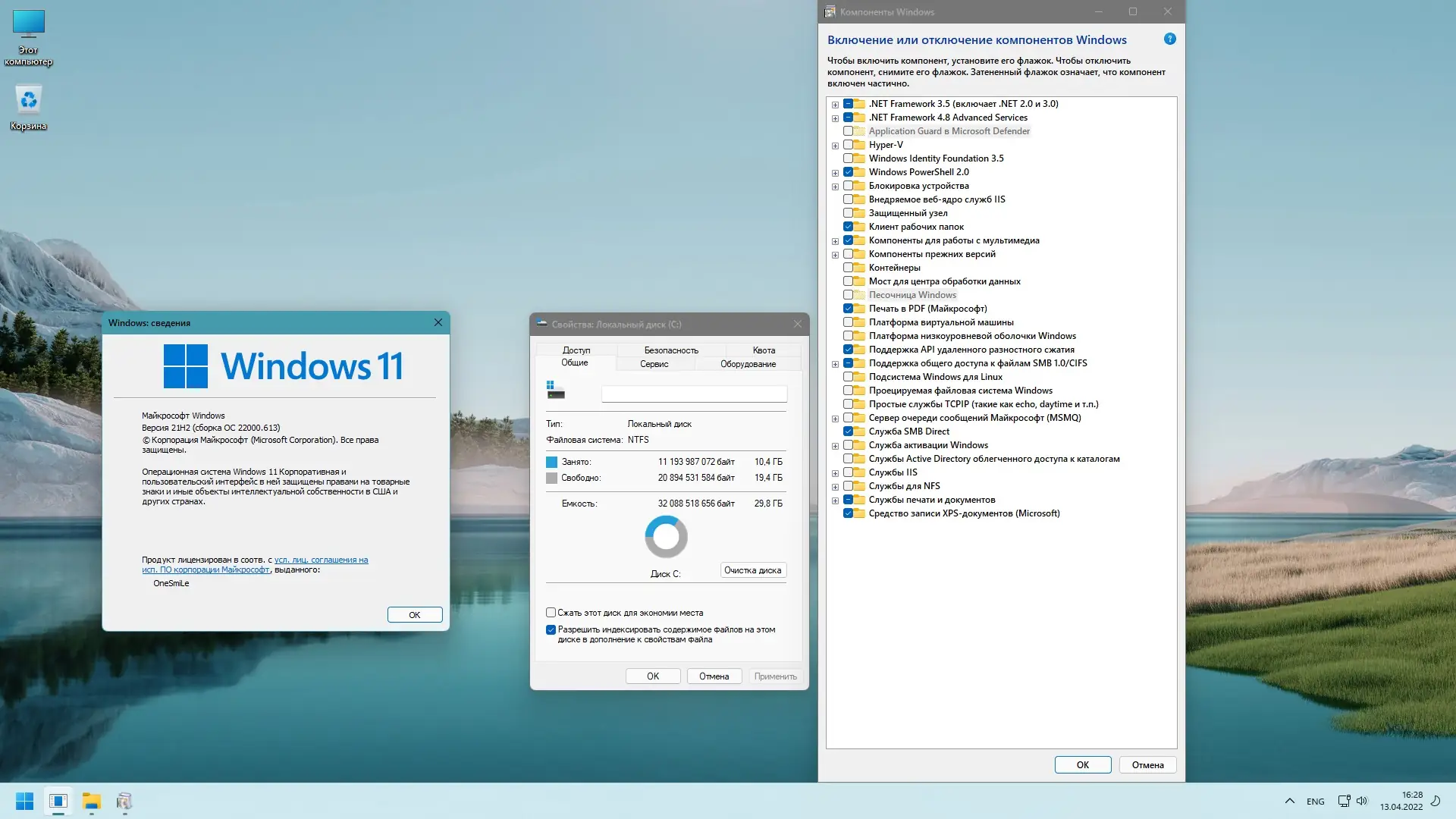Open the license agreement link

click(321, 560)
